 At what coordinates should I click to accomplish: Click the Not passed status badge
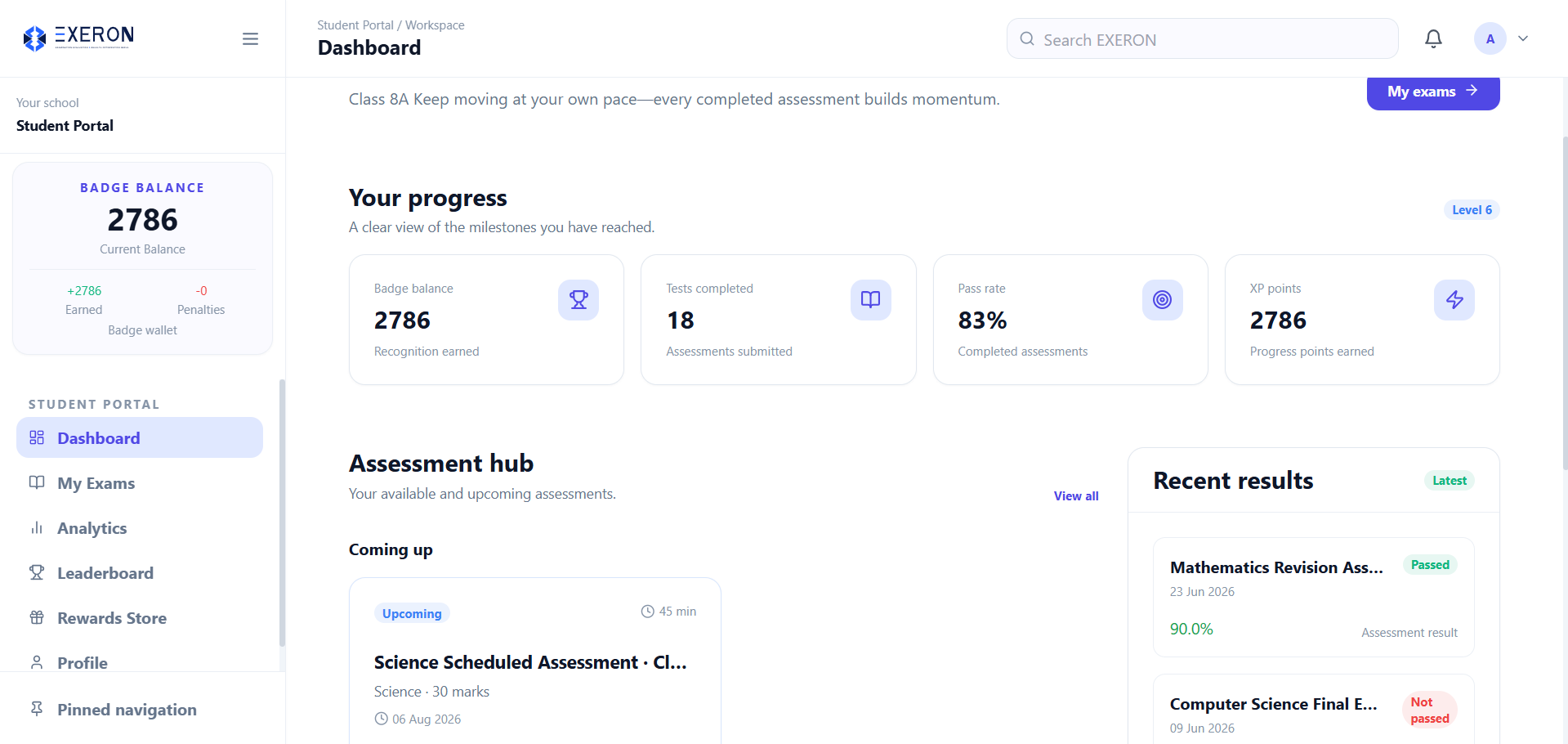tap(1430, 710)
